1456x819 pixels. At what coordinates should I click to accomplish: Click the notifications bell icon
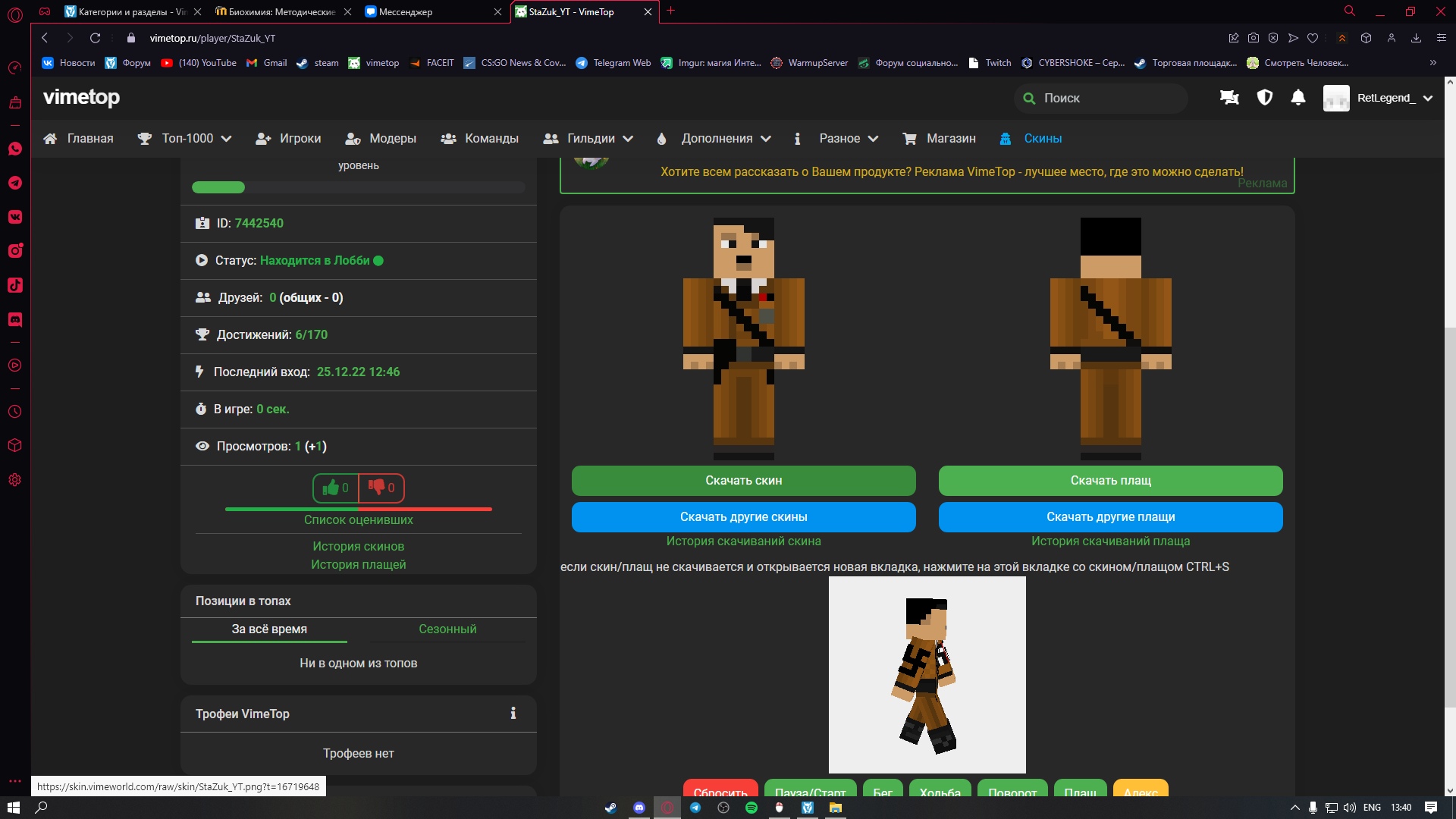(1298, 98)
